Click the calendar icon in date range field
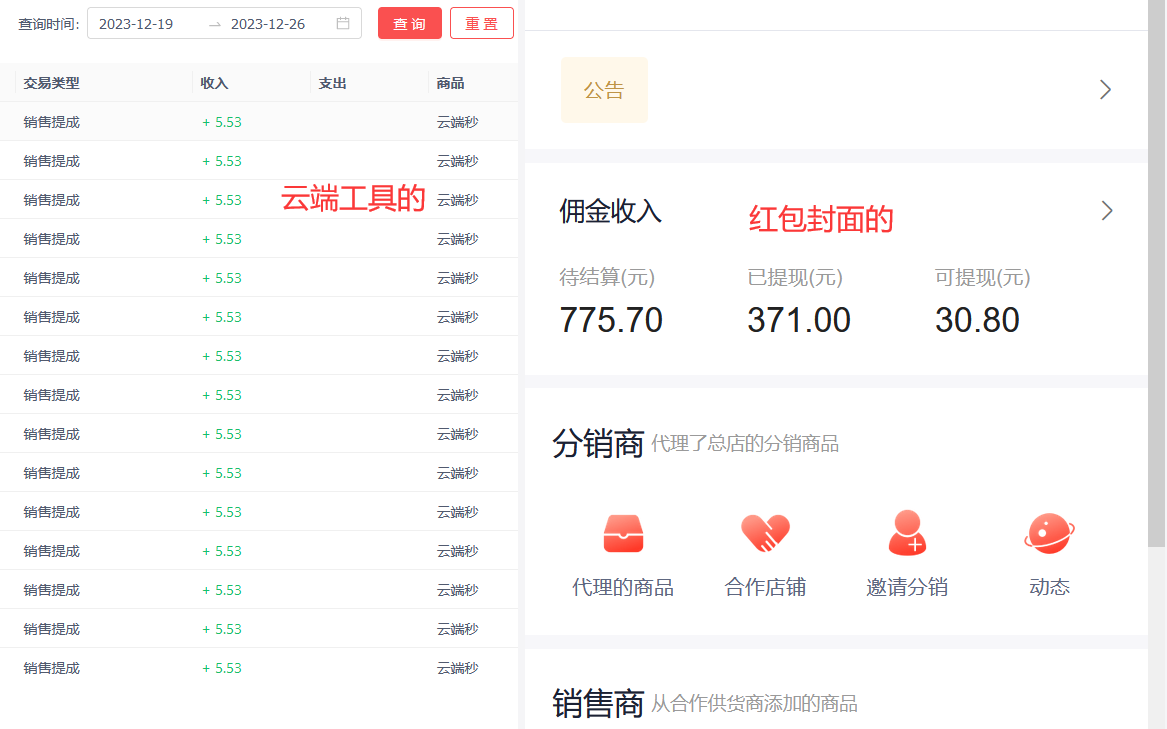Viewport: 1167px width, 729px height. pyautogui.click(x=343, y=24)
